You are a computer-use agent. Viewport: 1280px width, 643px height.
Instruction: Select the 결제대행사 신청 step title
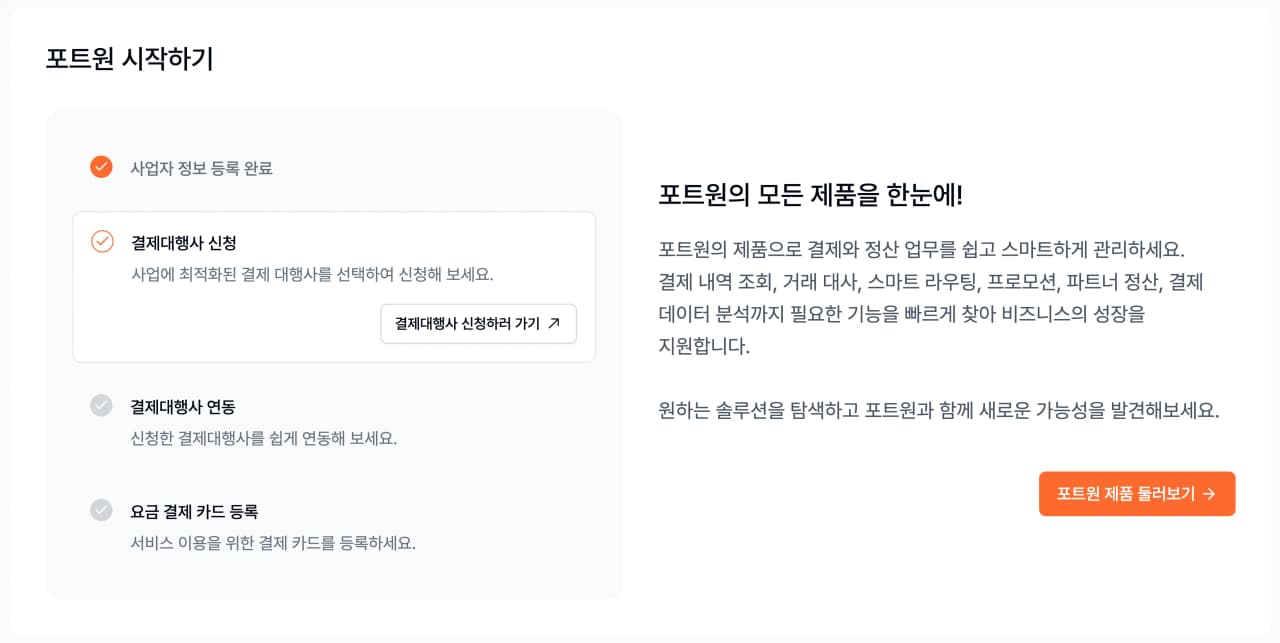[184, 242]
